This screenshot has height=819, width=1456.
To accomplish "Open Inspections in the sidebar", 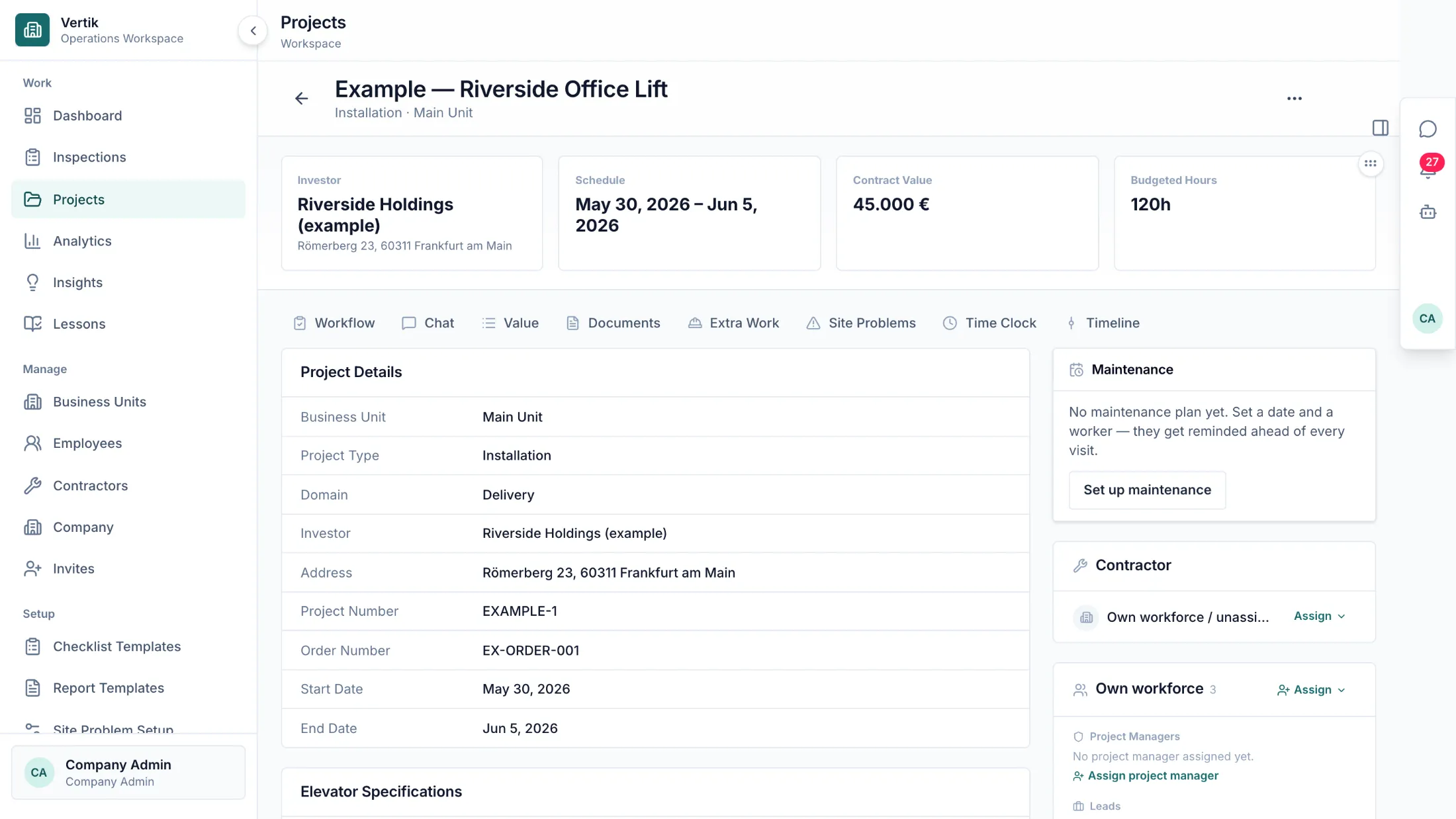I will [128, 157].
